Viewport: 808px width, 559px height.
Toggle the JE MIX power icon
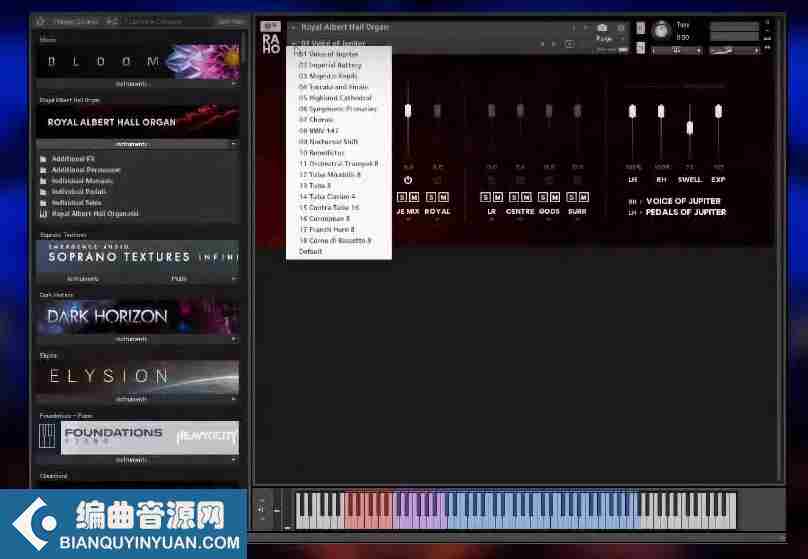point(408,180)
